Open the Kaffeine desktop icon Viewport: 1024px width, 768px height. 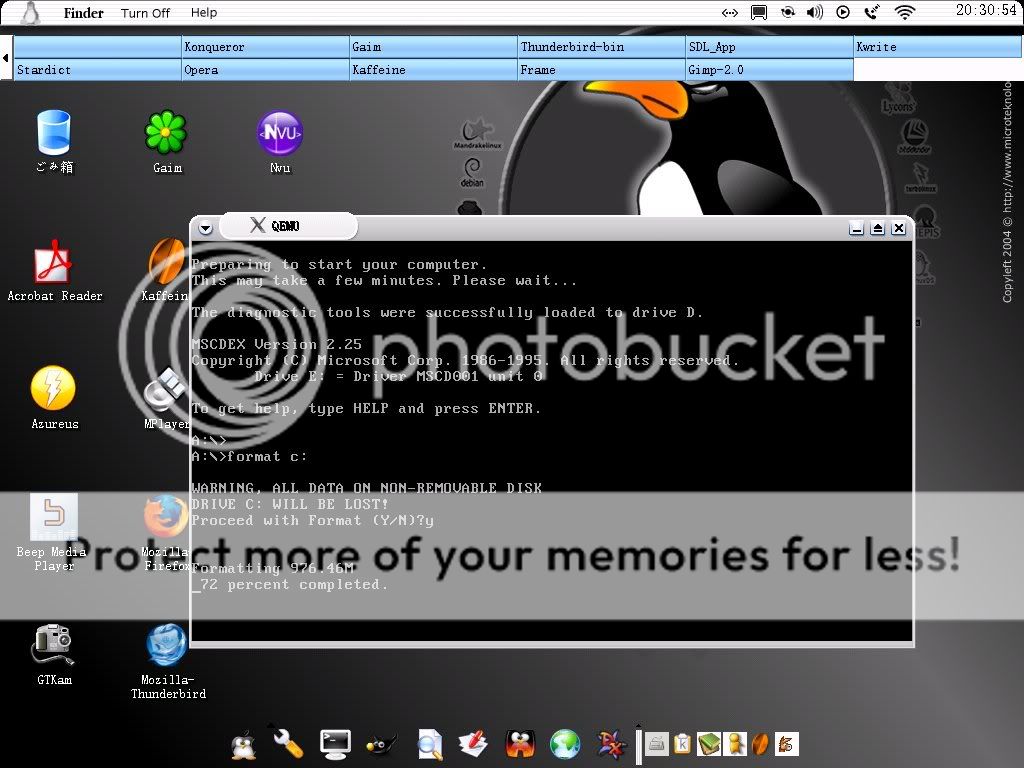[x=166, y=261]
